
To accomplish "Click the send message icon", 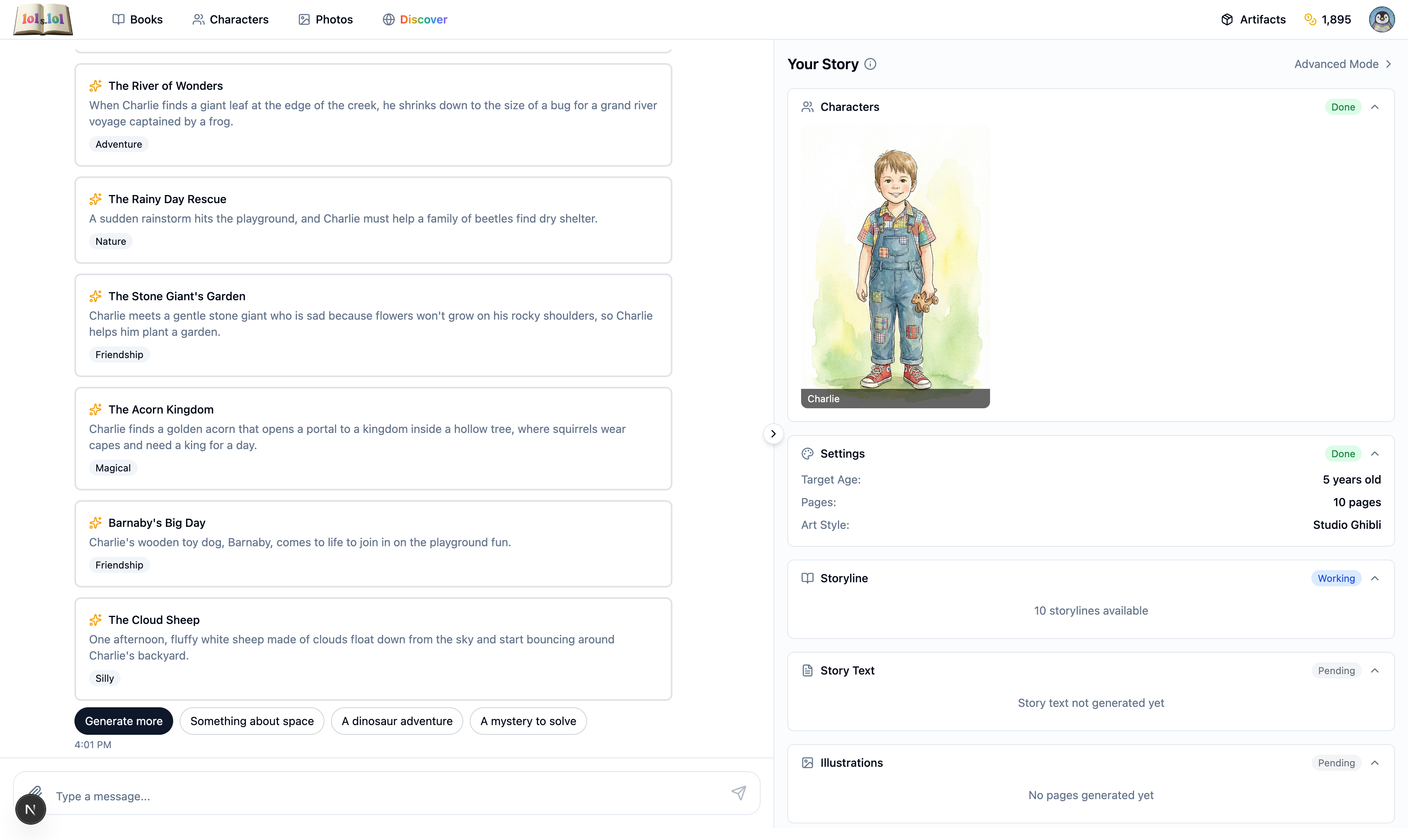I will coord(739,792).
